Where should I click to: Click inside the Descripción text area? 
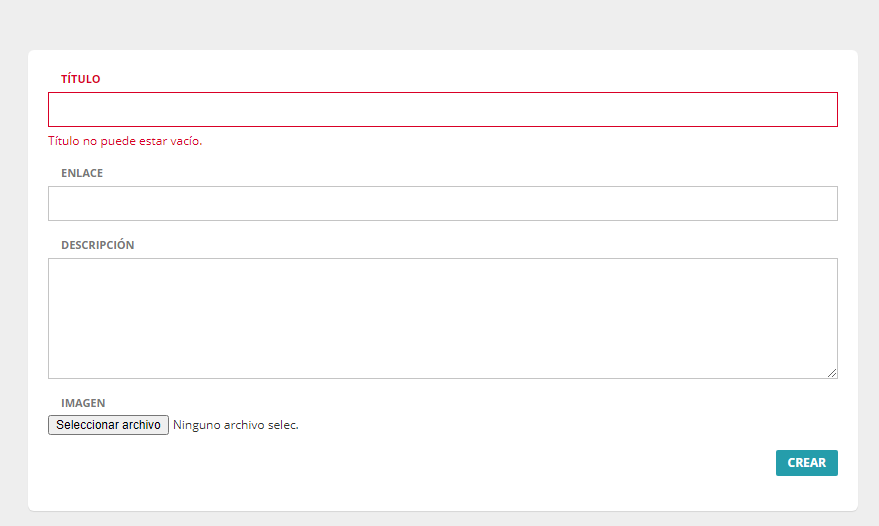pos(442,318)
